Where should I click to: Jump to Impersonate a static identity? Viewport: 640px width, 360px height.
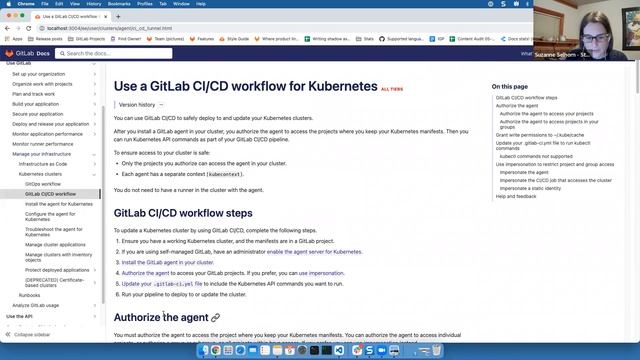click(530, 188)
